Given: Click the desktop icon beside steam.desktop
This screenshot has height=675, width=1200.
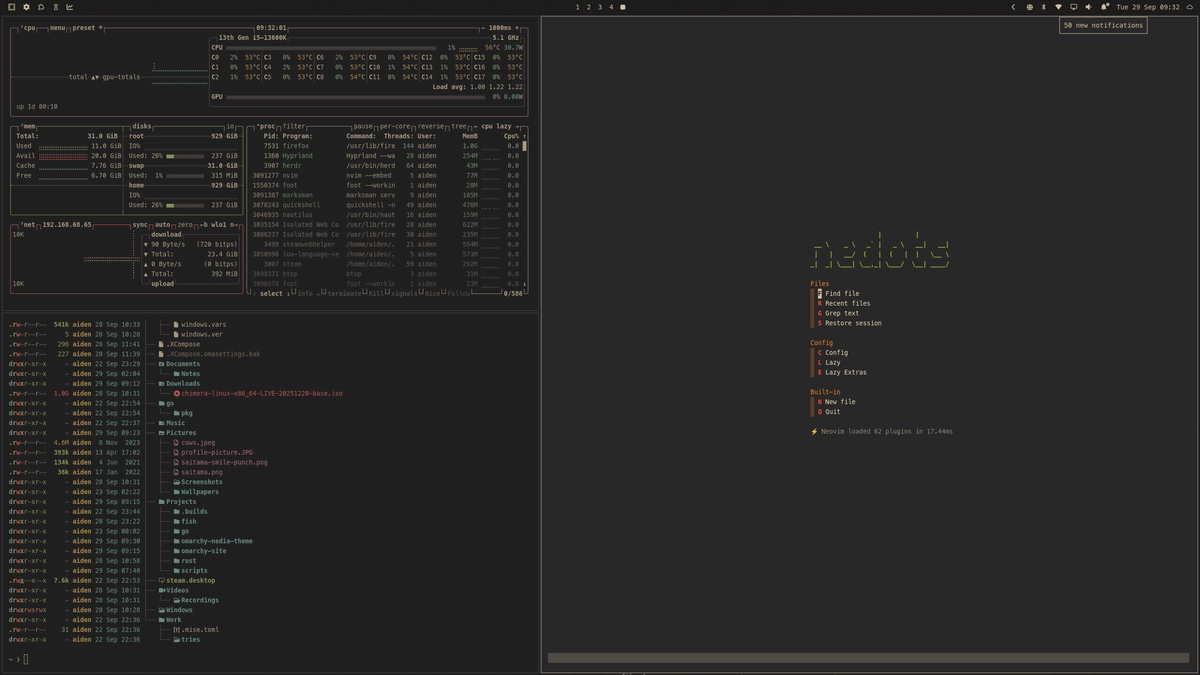Looking at the screenshot, I should (161, 581).
